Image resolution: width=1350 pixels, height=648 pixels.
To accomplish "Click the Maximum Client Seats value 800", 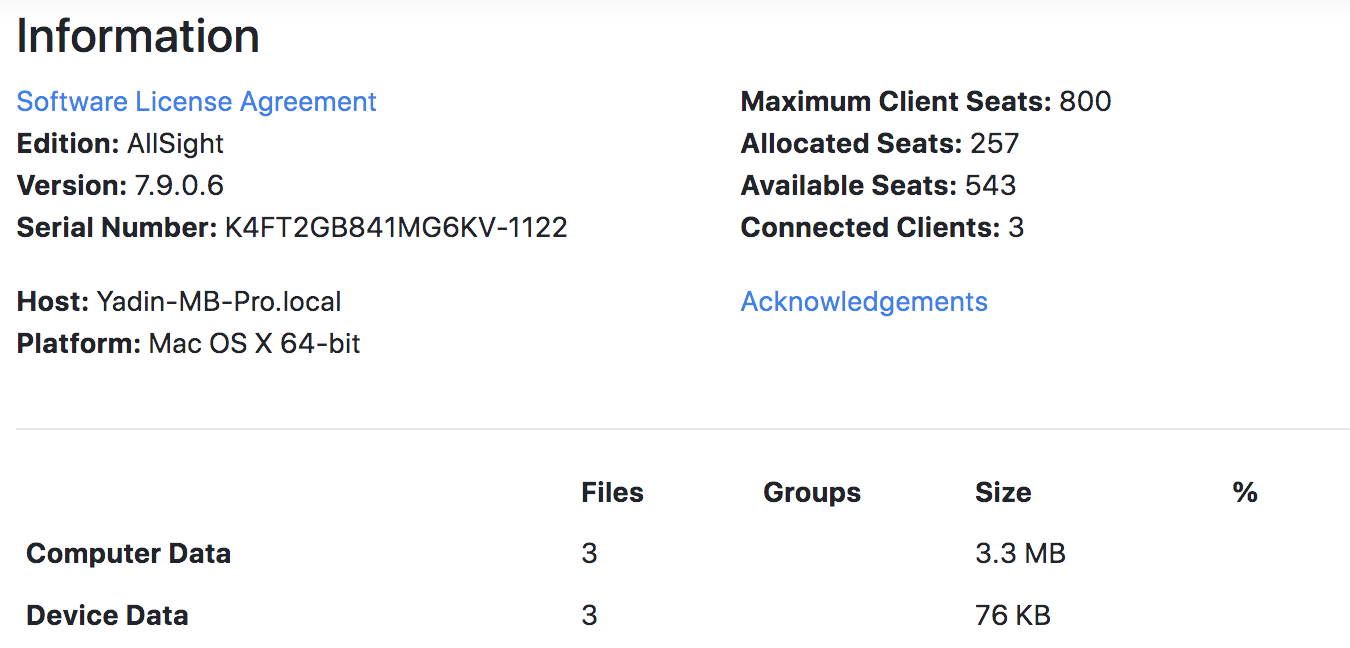I will click(x=1085, y=102).
